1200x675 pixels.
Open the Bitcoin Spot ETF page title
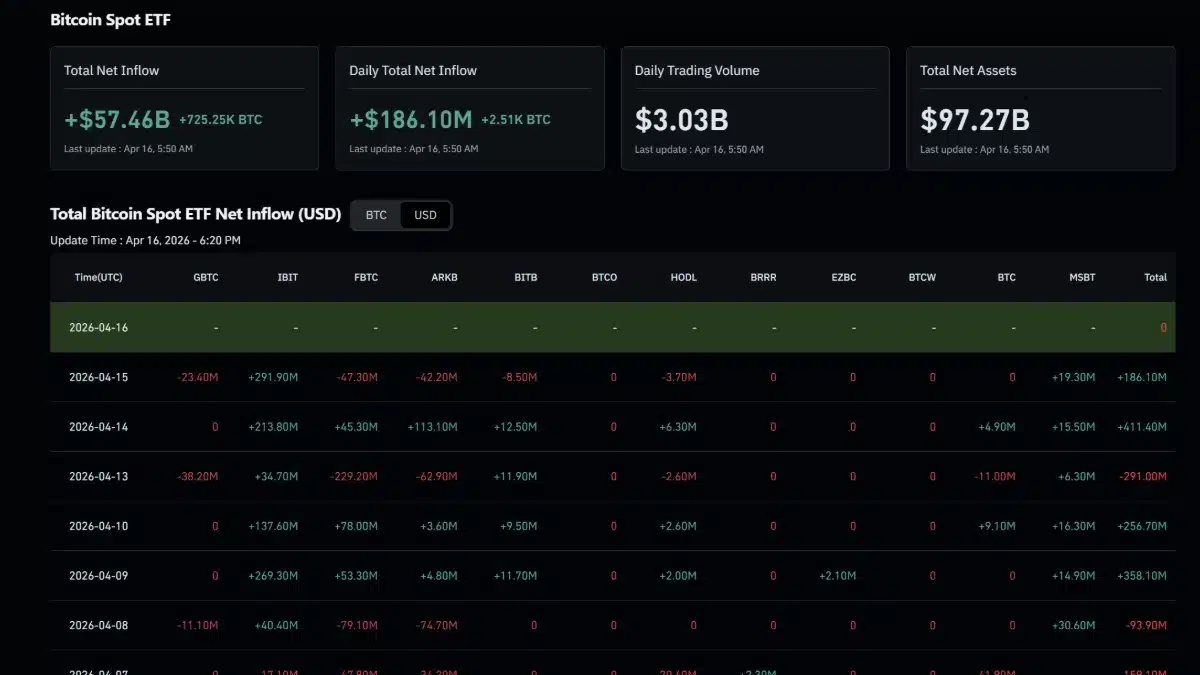coord(110,19)
